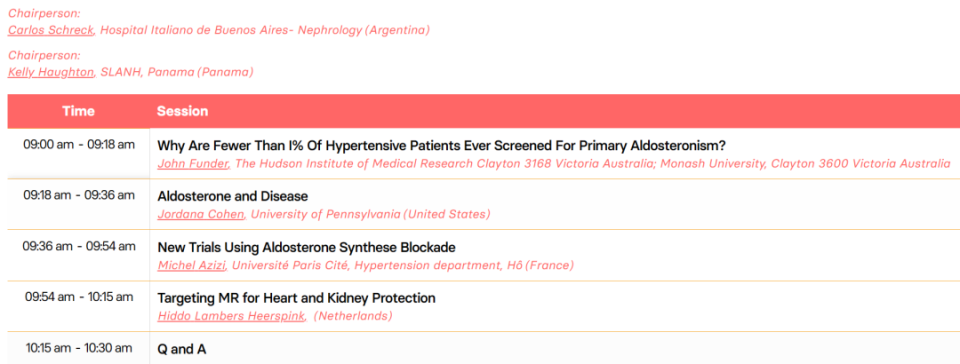Screen dimensions: 960x364
Task: Open Jordana Cohen speaker profile
Action: point(201,214)
